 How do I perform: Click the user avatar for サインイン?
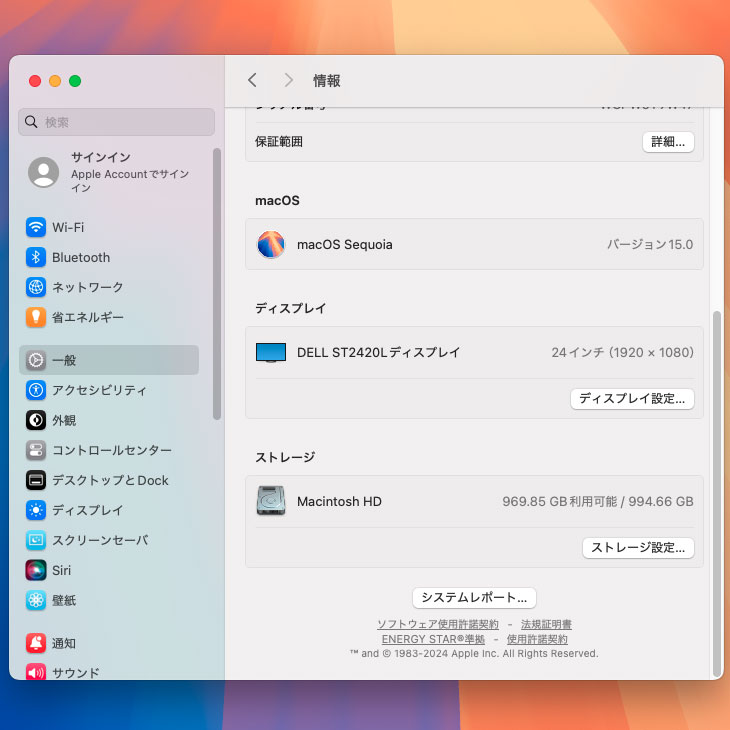click(x=43, y=172)
